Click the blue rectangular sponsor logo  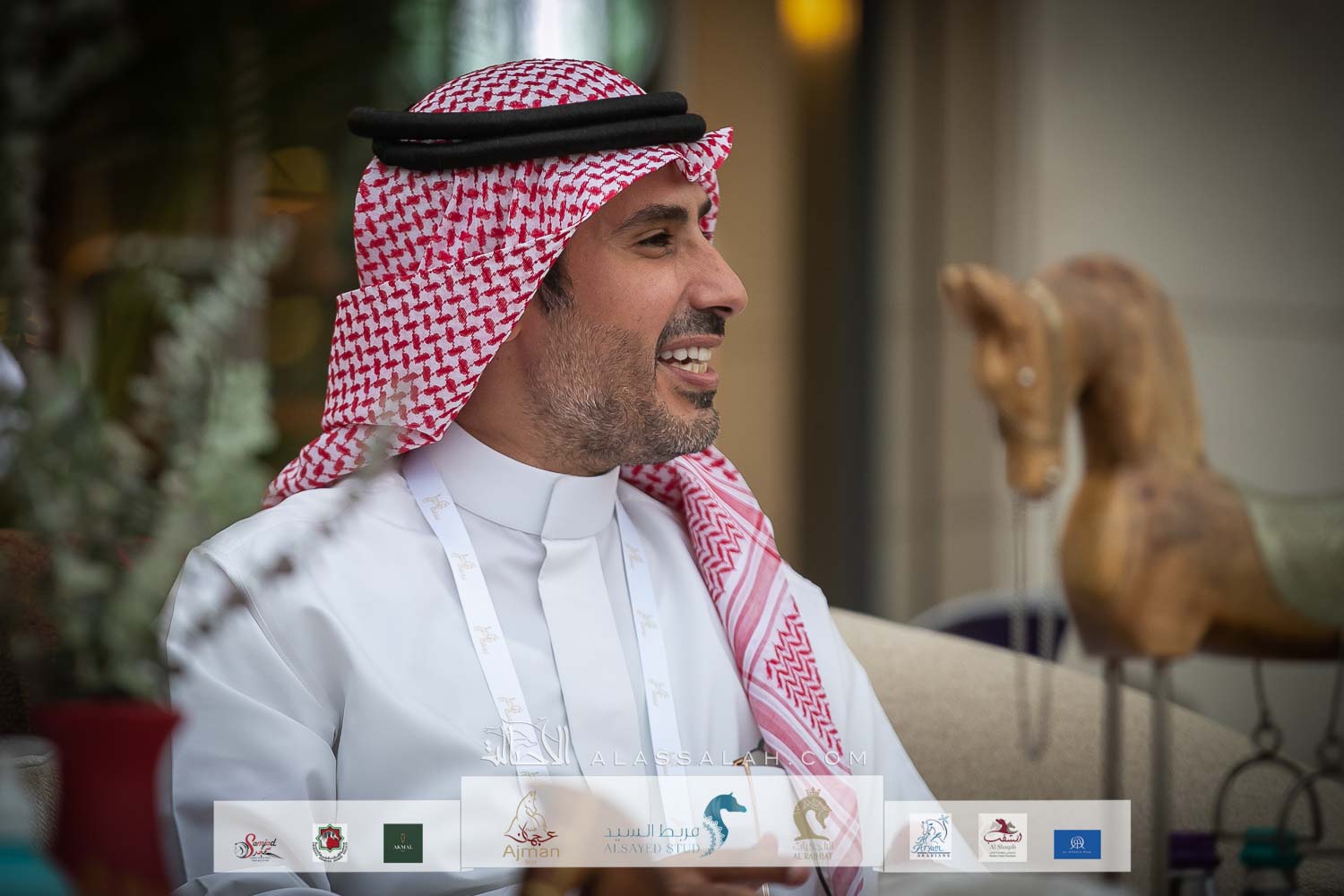(x=1077, y=842)
